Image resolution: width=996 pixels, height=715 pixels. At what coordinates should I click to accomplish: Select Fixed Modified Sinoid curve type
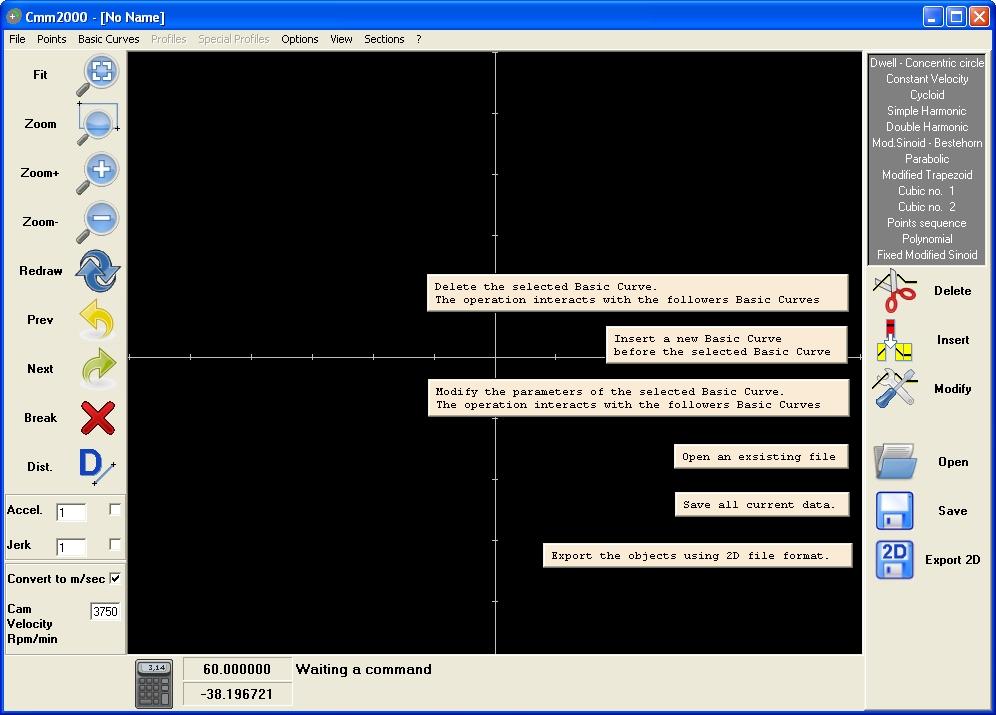927,255
